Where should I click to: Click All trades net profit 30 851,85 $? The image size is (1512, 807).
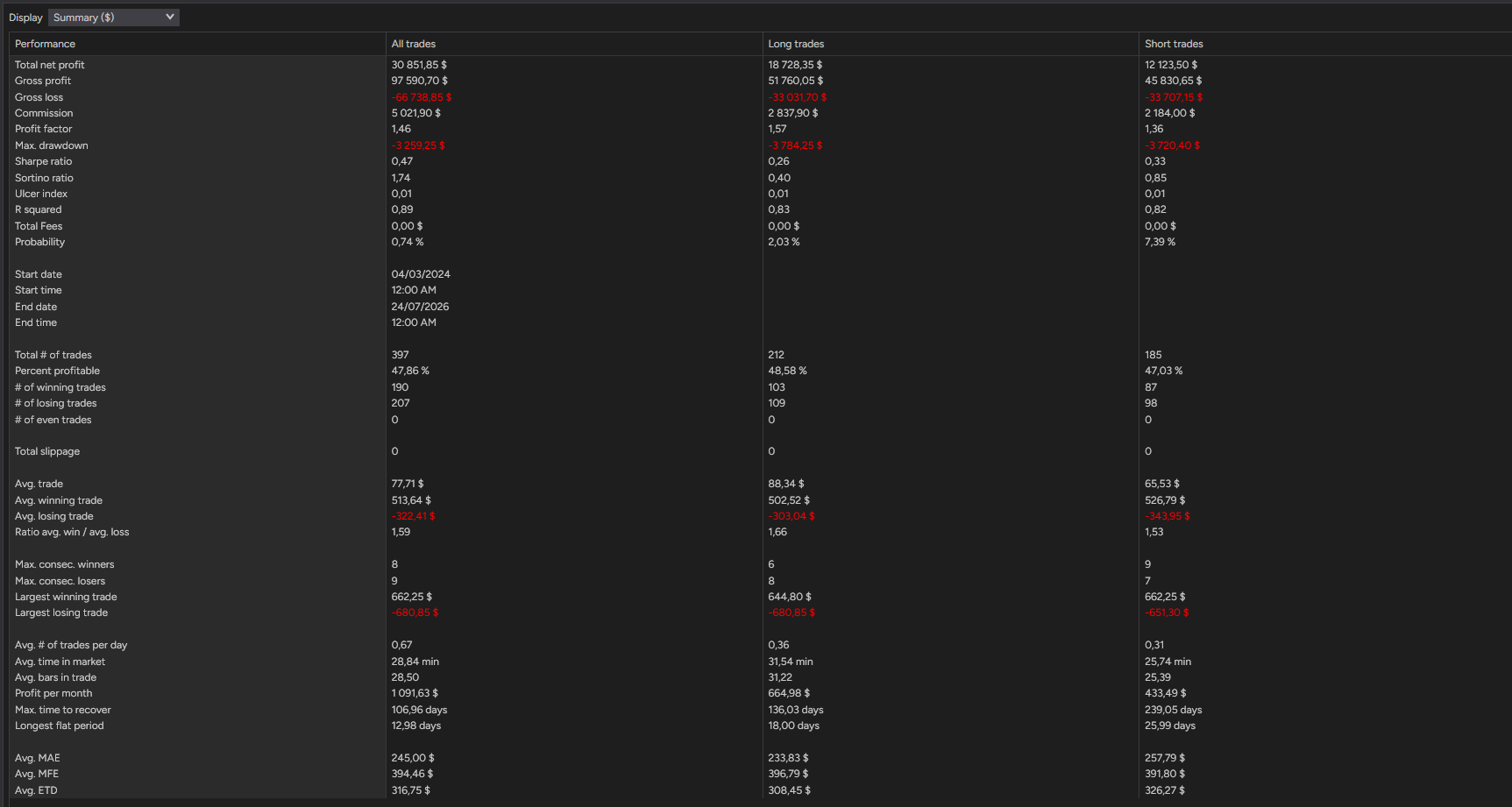[419, 65]
